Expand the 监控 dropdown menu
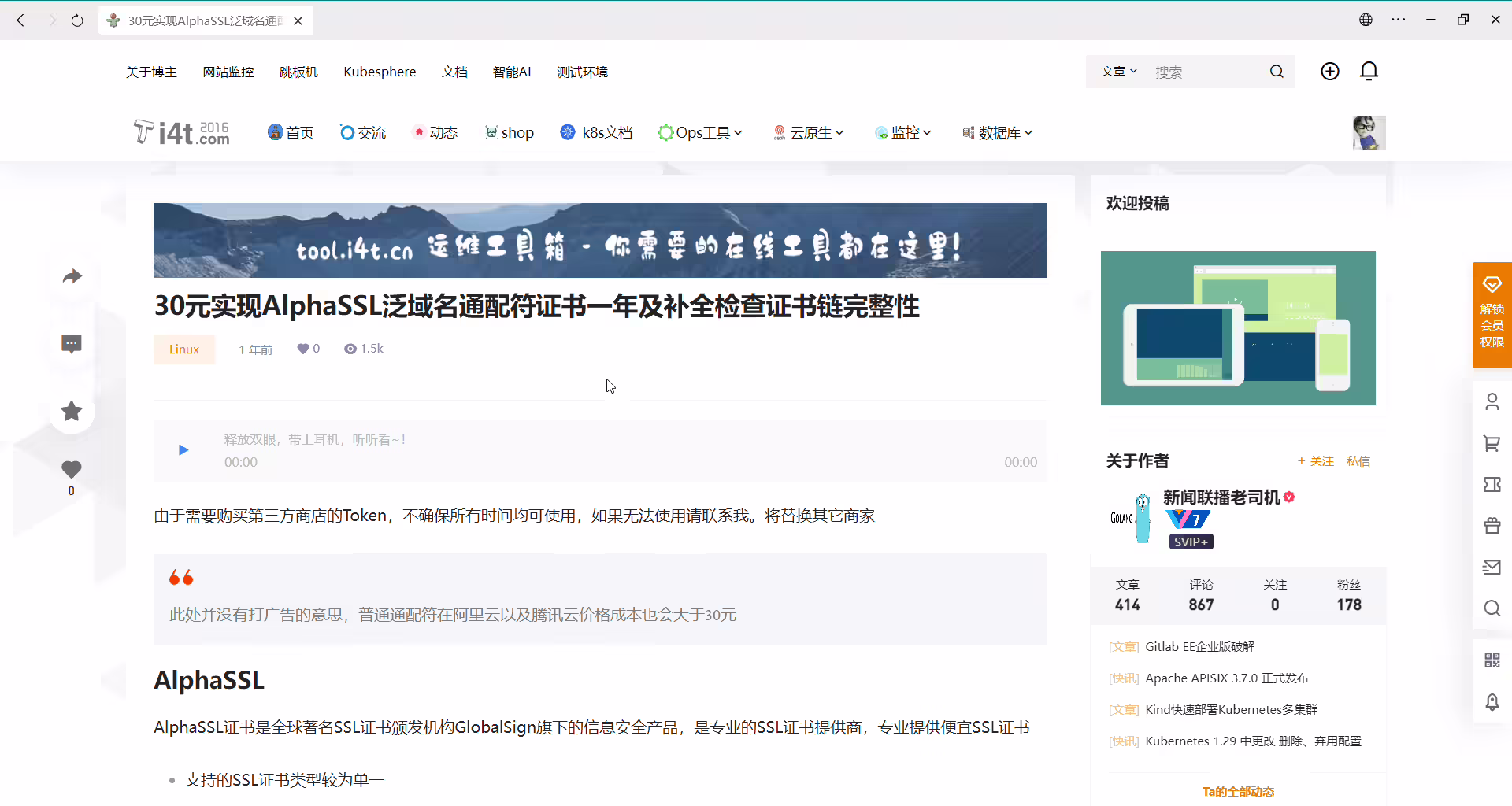Viewport: 1512px width, 806px height. coord(903,132)
